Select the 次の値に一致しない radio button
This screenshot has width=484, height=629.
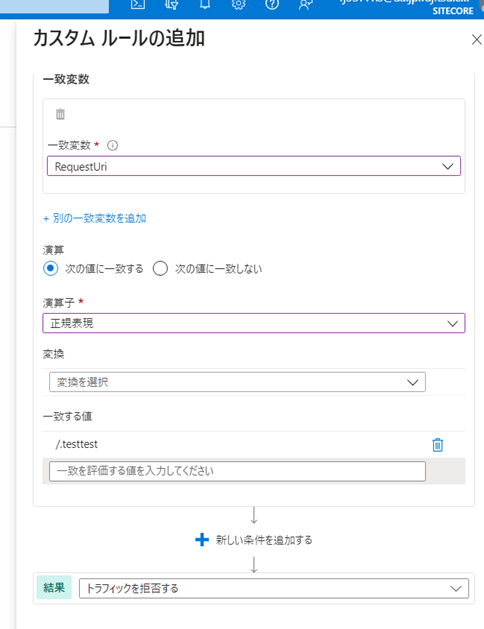[160, 268]
